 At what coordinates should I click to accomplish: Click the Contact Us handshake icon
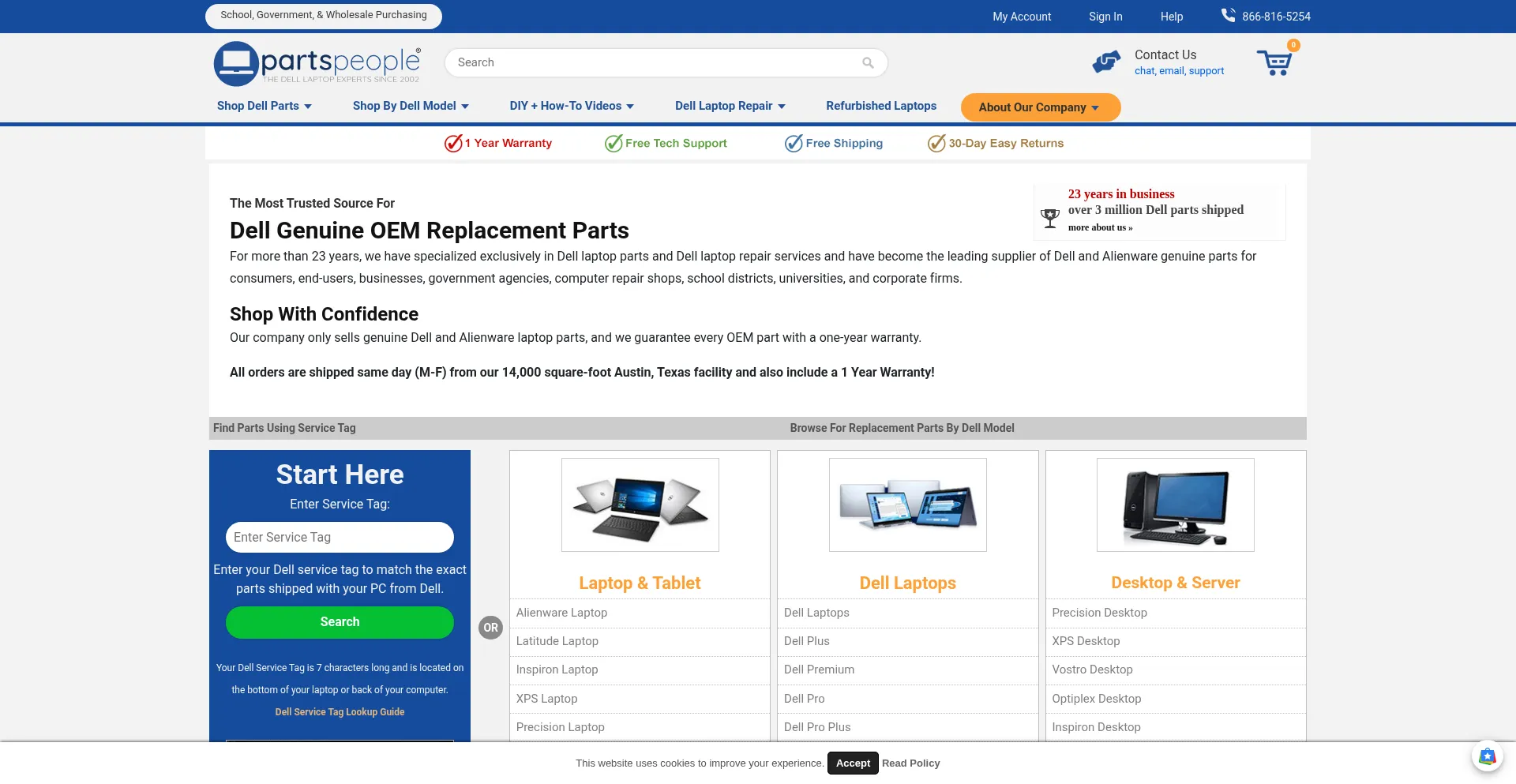tap(1106, 61)
